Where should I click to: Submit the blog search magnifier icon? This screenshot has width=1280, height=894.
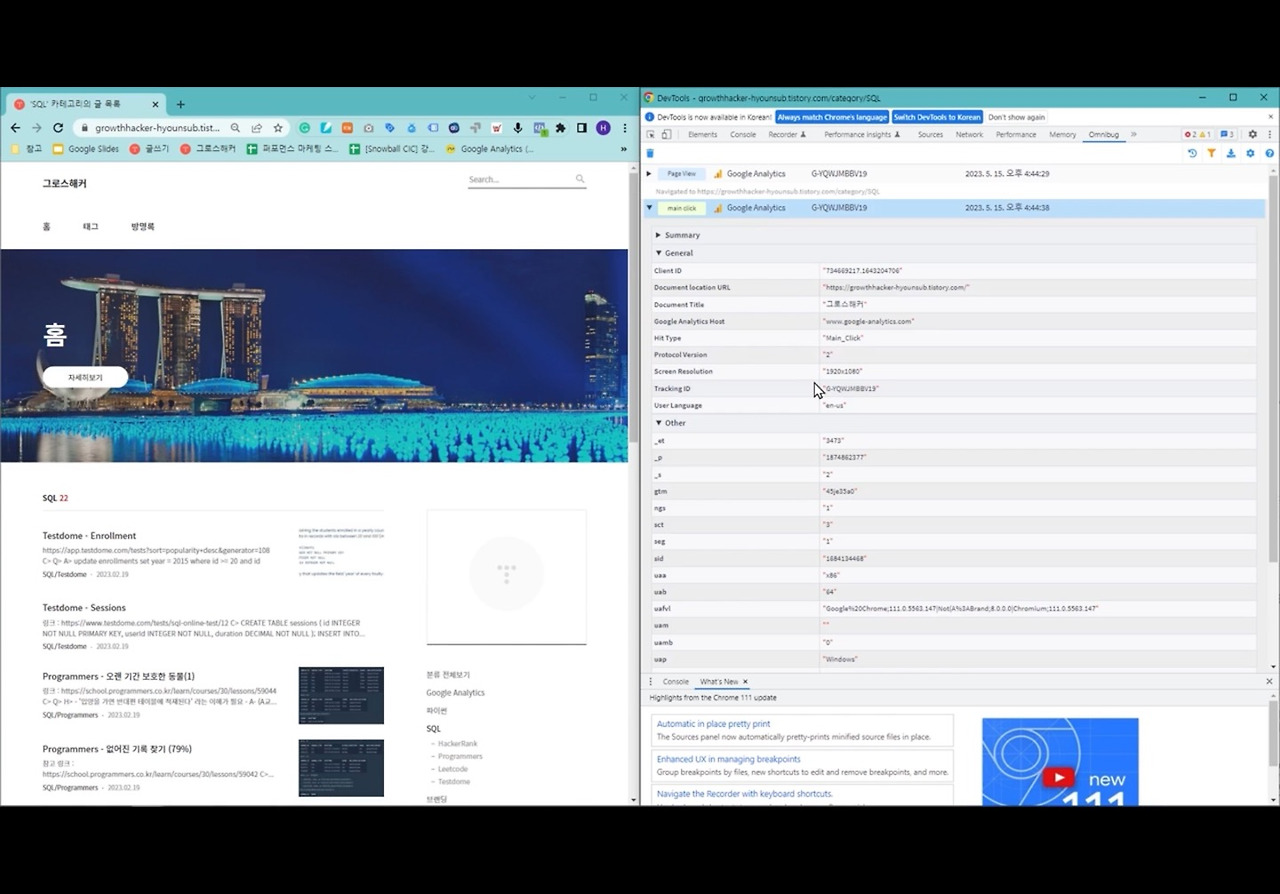580,179
